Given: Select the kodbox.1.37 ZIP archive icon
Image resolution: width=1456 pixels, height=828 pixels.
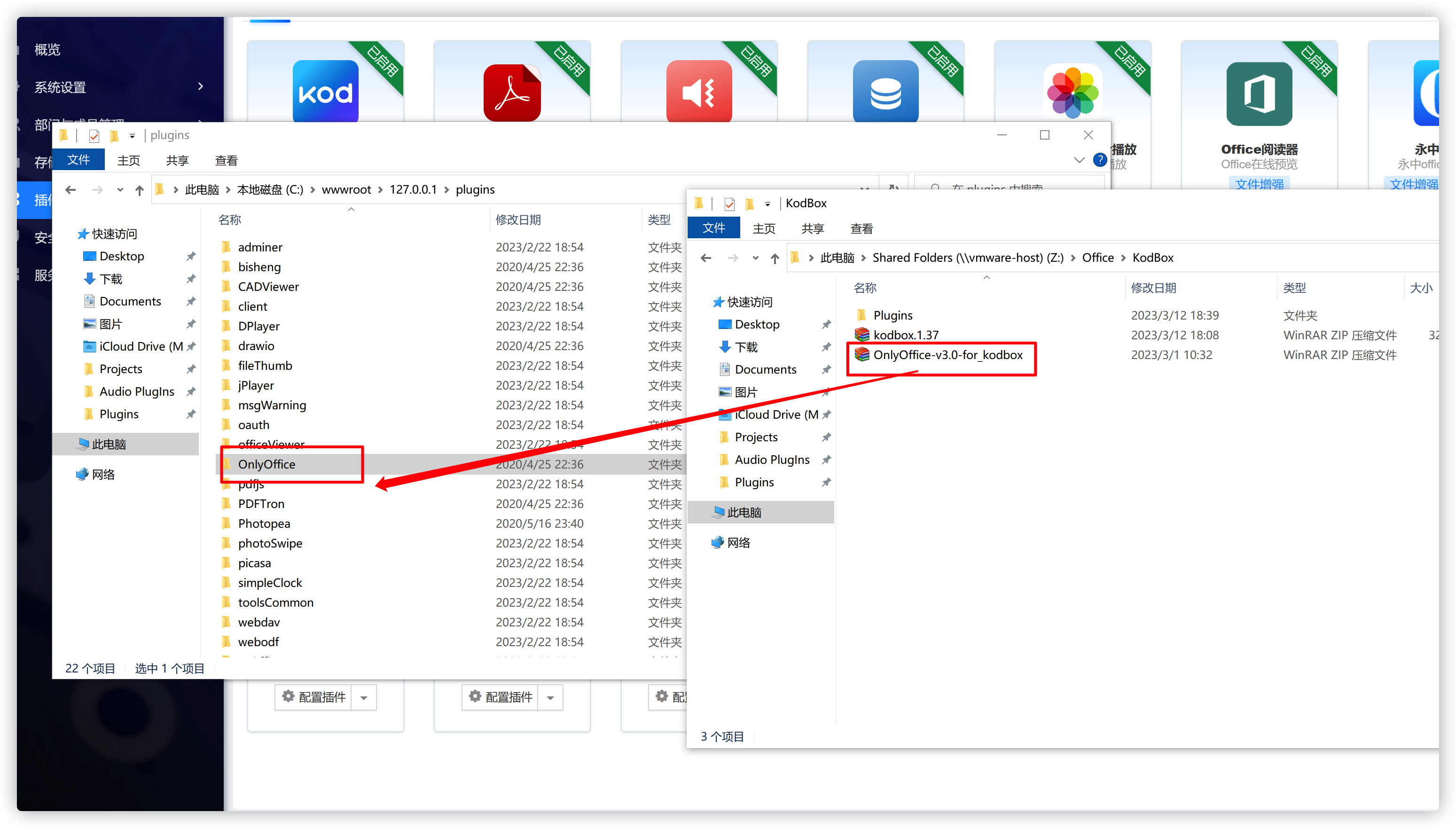Looking at the screenshot, I should tap(862, 335).
